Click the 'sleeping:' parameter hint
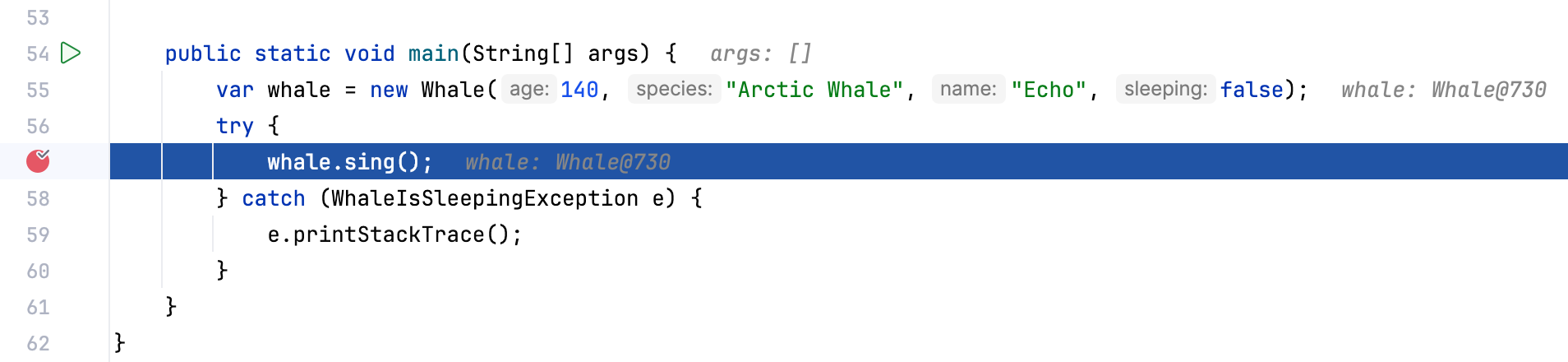The image size is (1568, 362). tap(1165, 89)
